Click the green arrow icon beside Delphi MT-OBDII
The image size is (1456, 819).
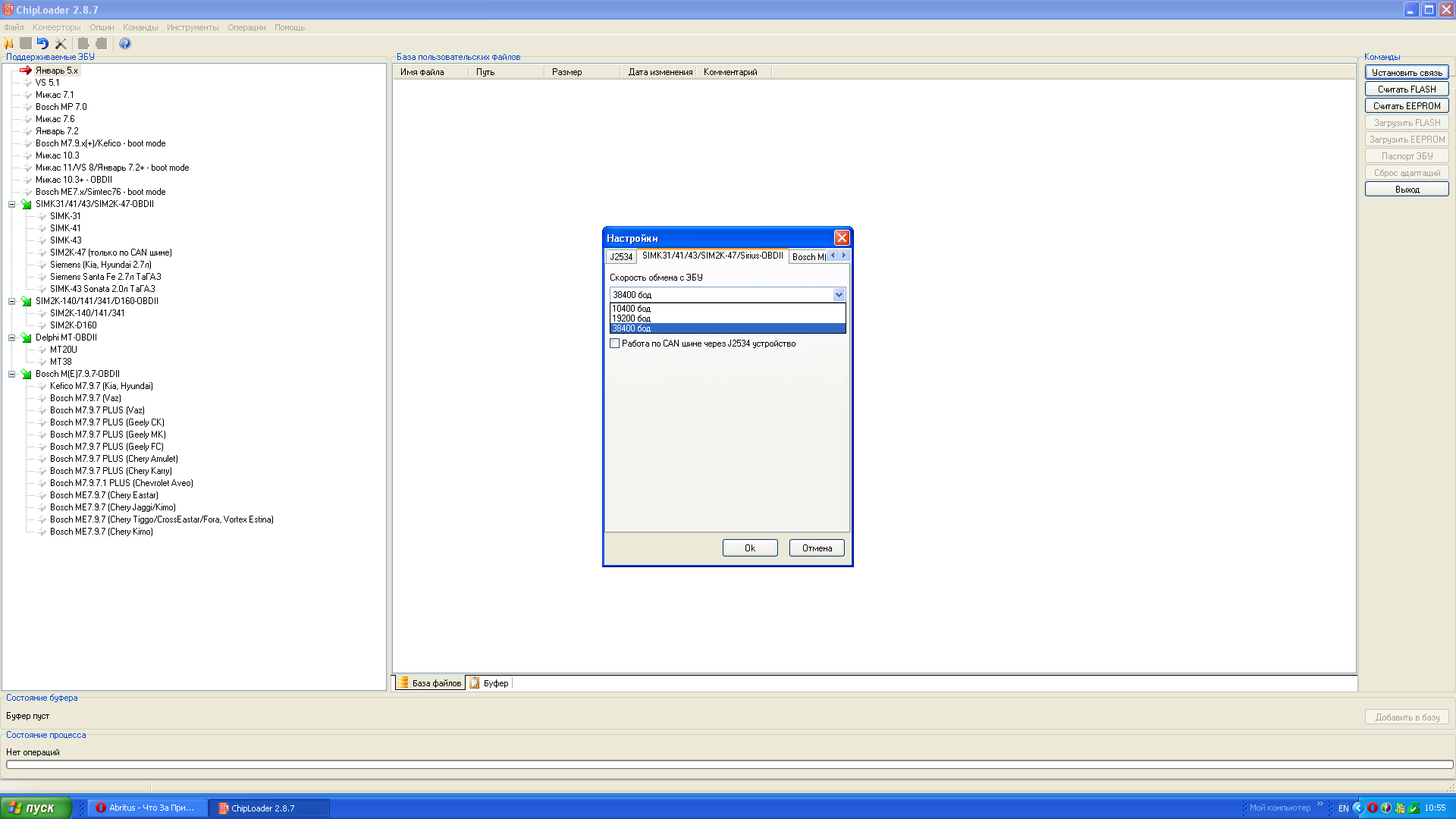point(27,338)
